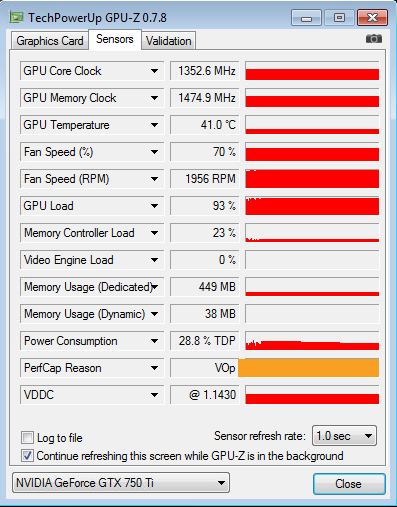Expand the GPU Core Clock sensor dropdown
The image size is (397, 507).
pos(154,71)
